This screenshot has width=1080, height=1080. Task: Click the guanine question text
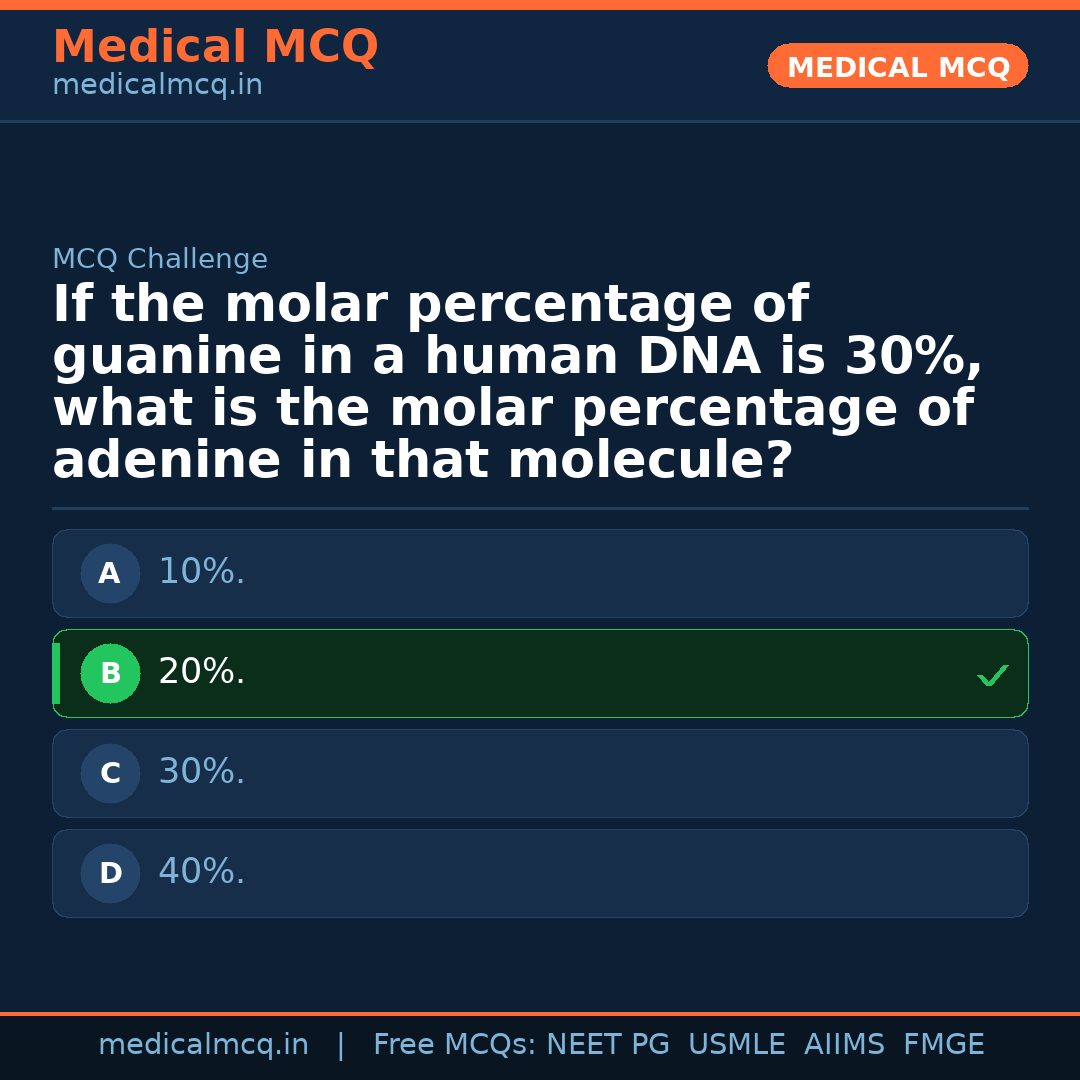[517, 383]
